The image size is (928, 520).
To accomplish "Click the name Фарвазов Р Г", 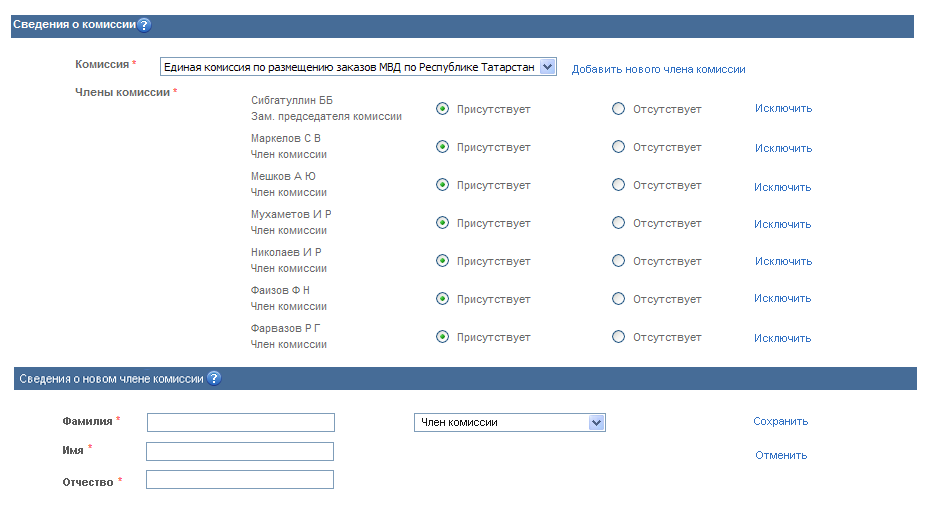I will tap(285, 328).
